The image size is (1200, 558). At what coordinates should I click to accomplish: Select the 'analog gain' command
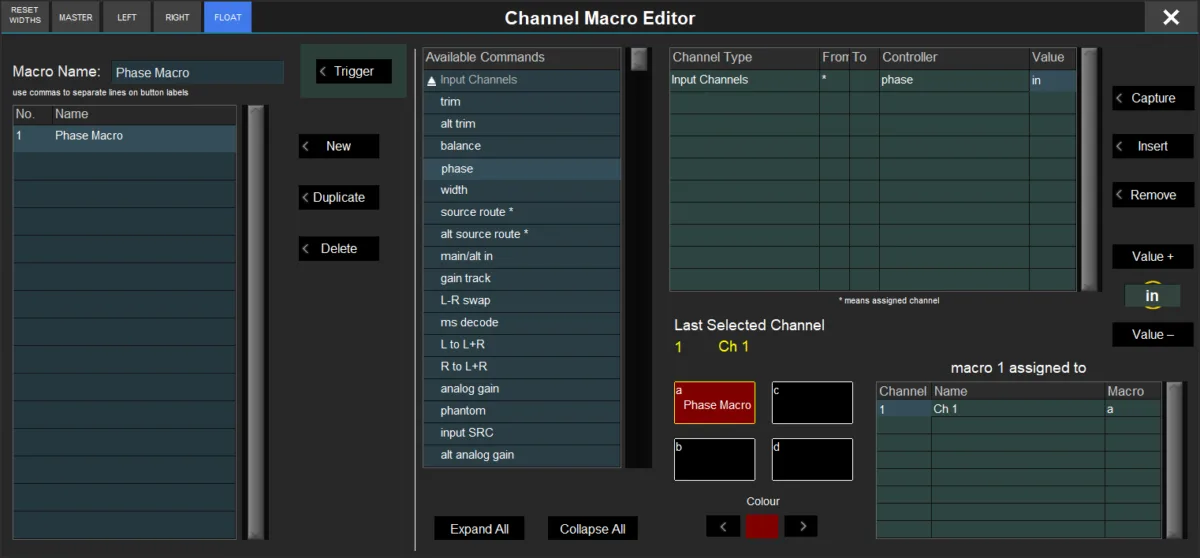521,388
